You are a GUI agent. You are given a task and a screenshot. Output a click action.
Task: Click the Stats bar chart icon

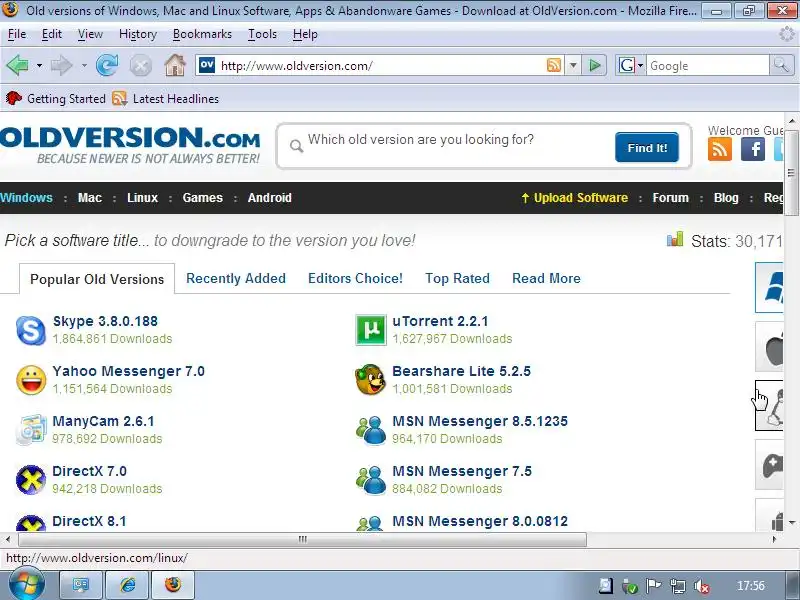coord(674,239)
